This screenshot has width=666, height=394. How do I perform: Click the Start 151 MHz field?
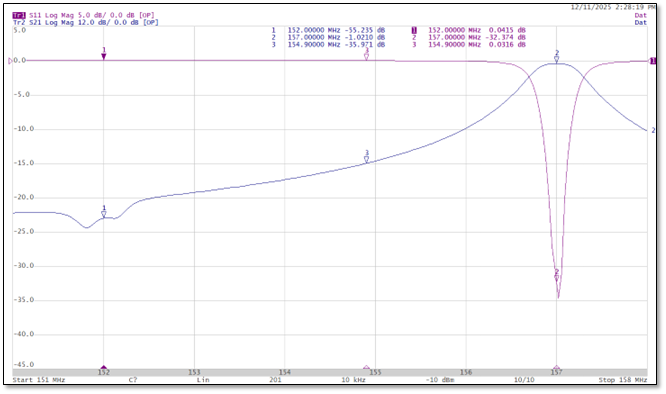click(x=39, y=380)
